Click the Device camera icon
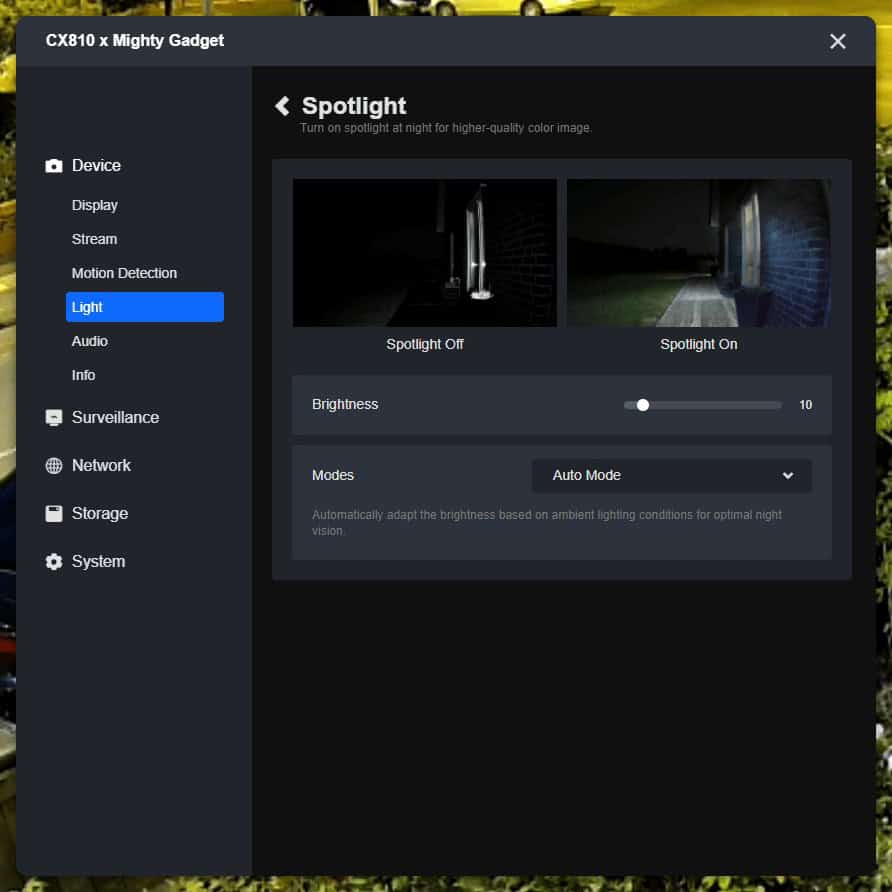The width and height of the screenshot is (892, 892). (54, 166)
